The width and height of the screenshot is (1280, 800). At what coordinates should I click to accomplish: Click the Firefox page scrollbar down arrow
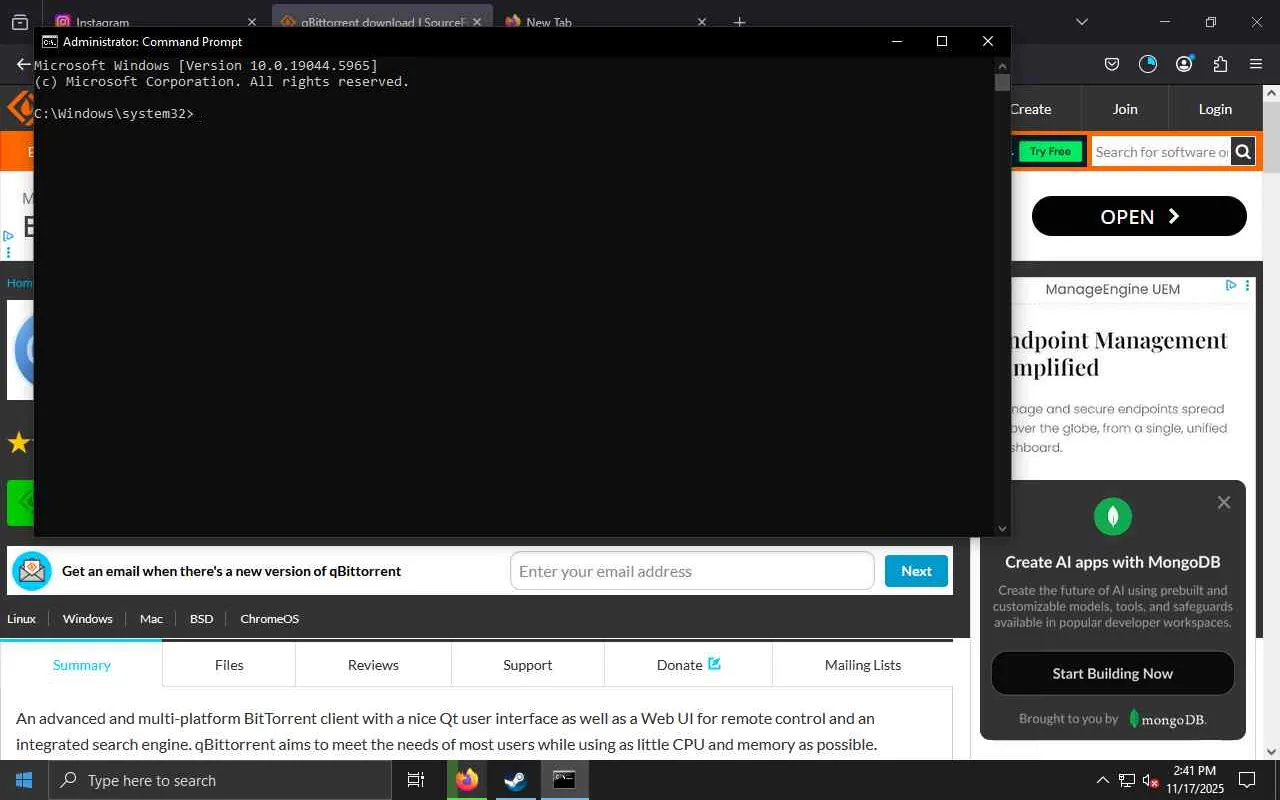click(1272, 751)
